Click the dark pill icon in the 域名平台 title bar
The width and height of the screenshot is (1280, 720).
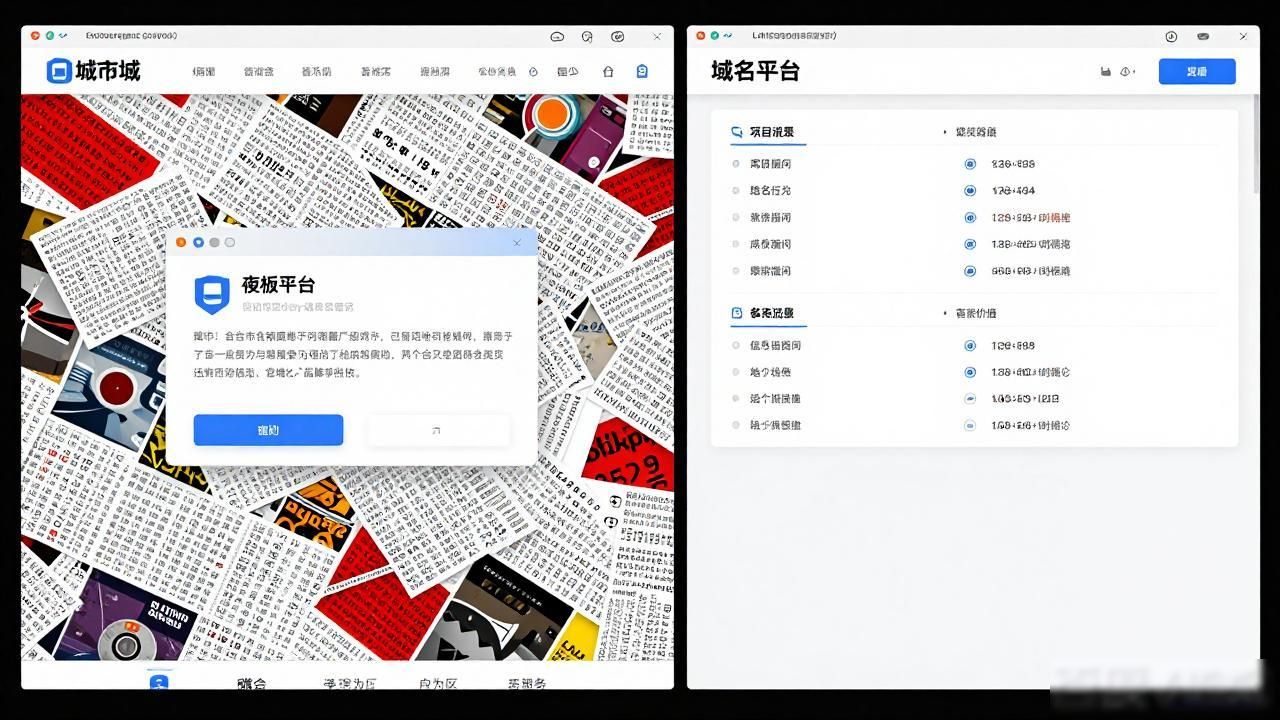click(x=1203, y=36)
